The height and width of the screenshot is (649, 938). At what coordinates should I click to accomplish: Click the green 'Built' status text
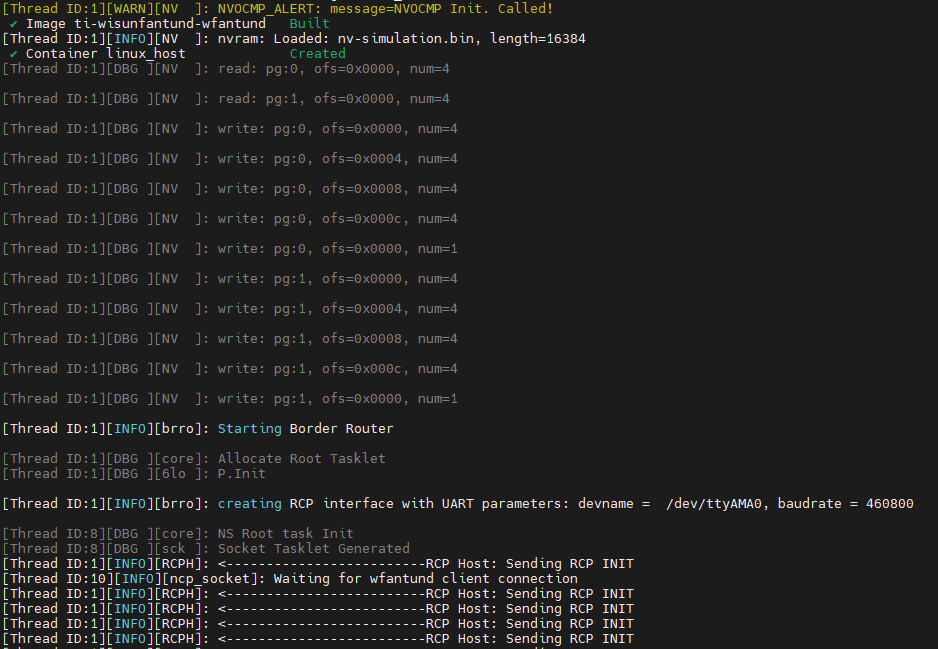(x=309, y=23)
